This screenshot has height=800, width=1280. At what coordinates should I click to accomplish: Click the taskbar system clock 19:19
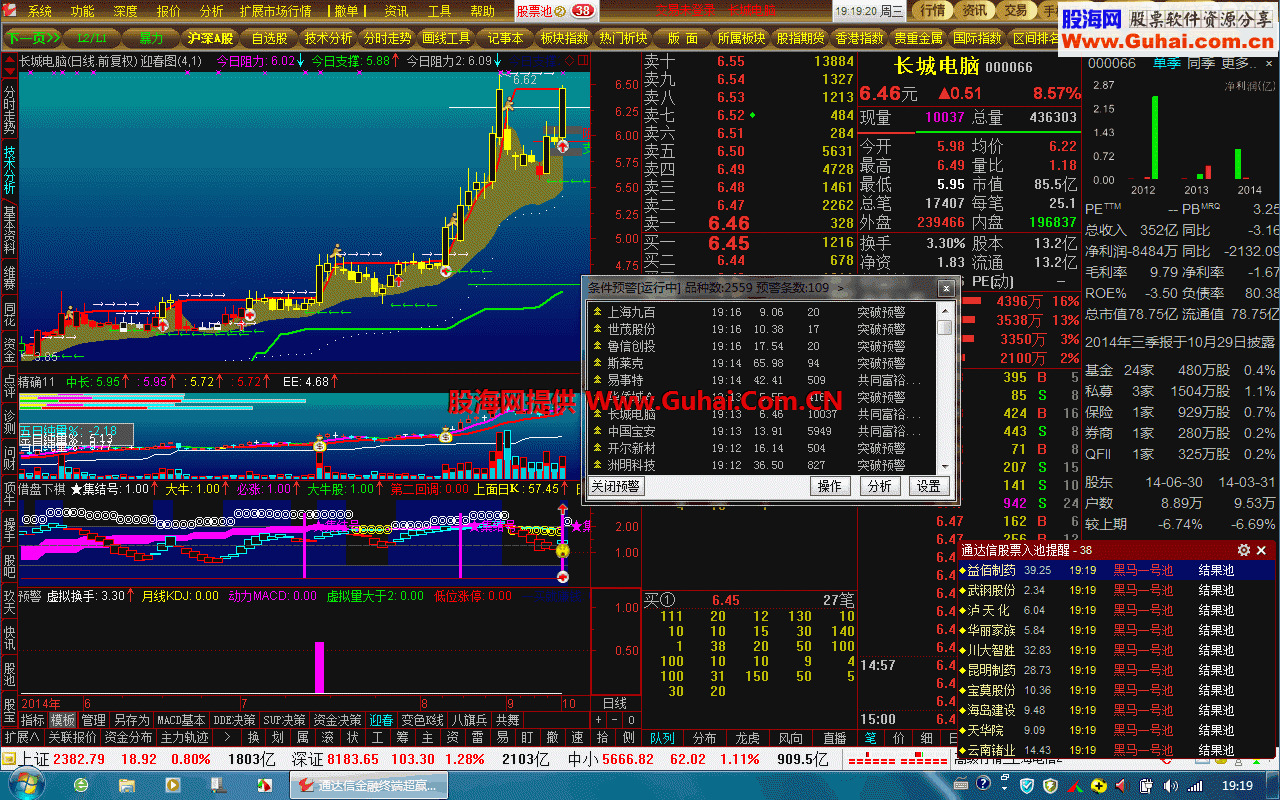click(1238, 786)
